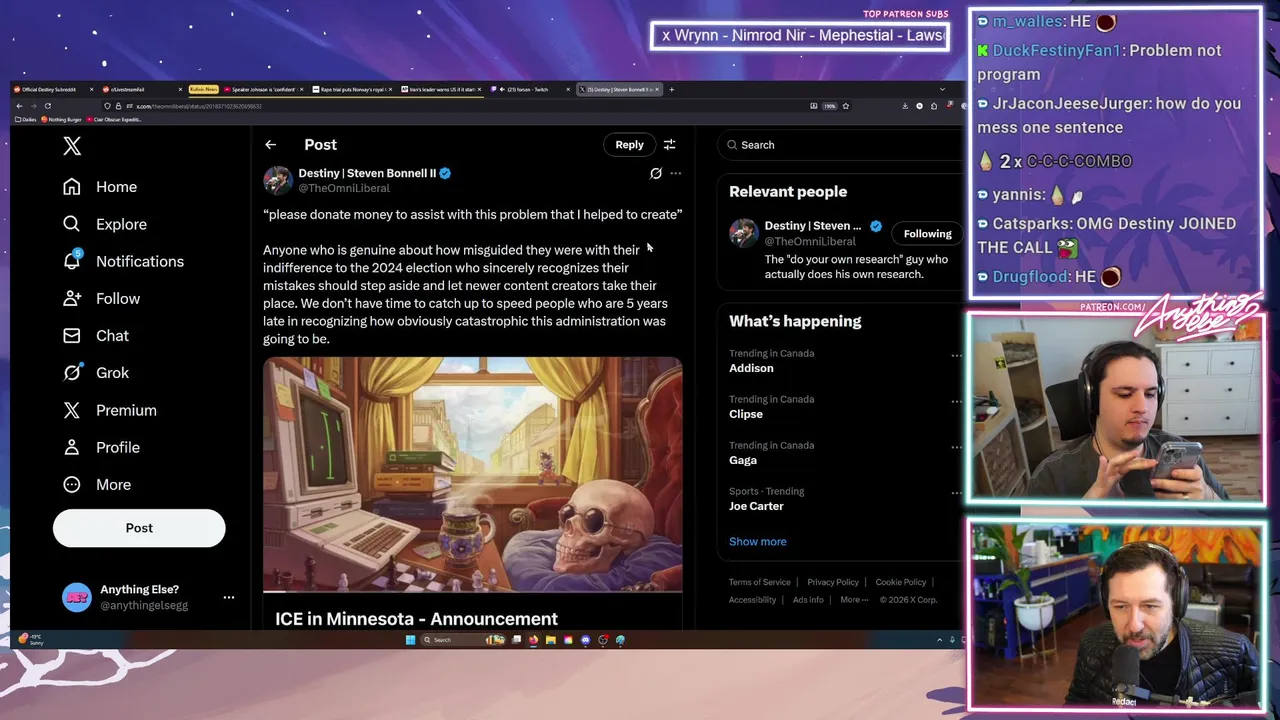Click Destiny's profile avatar on the post
The height and width of the screenshot is (720, 1280).
pyautogui.click(x=277, y=180)
